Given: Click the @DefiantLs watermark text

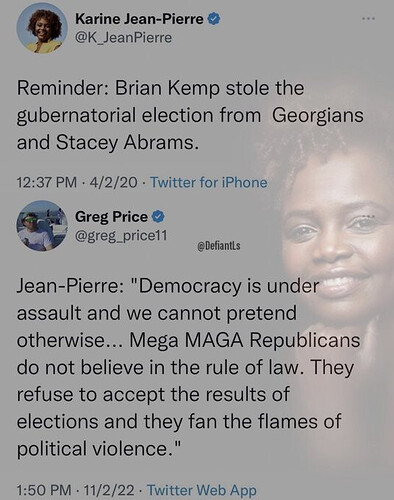Looking at the screenshot, I should (x=219, y=246).
